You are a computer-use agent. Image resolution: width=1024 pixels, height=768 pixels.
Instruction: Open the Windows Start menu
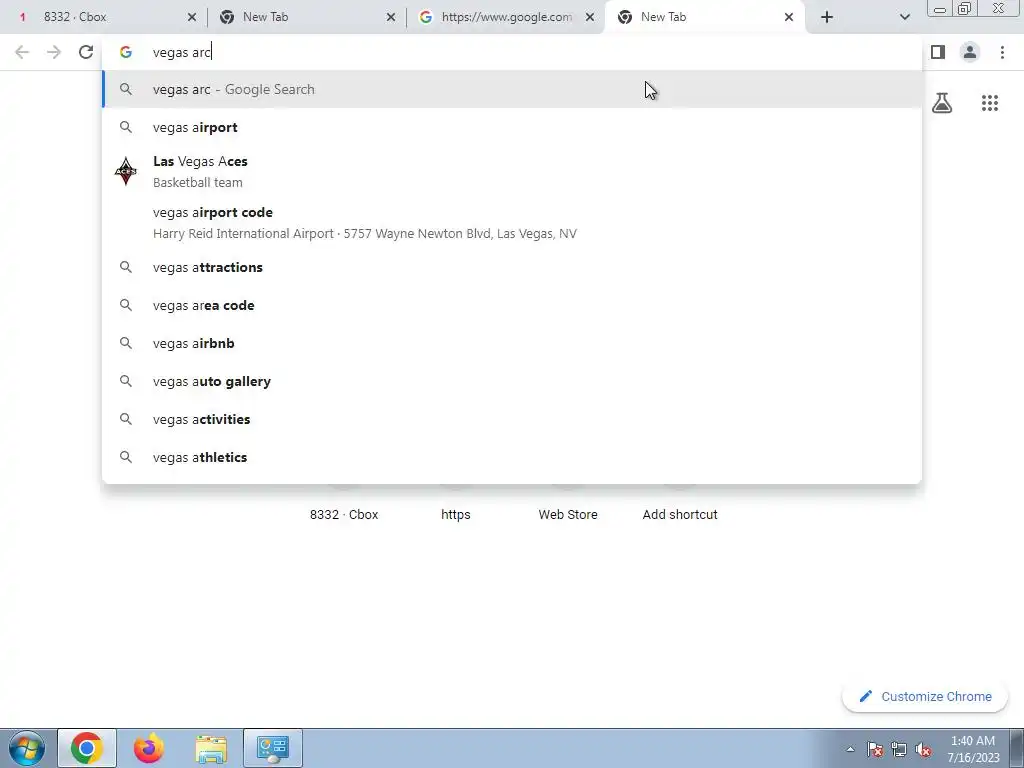(26, 748)
